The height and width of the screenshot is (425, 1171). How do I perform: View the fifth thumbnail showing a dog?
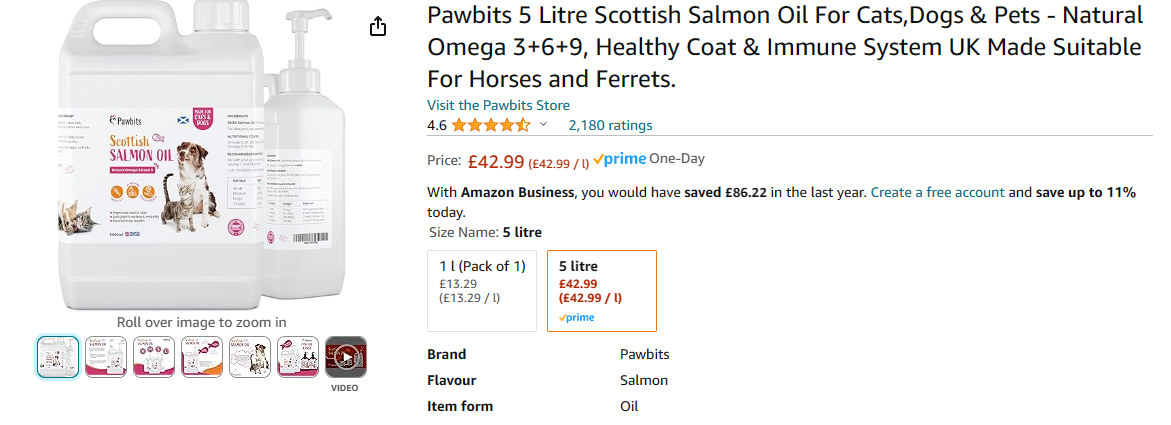click(x=250, y=357)
